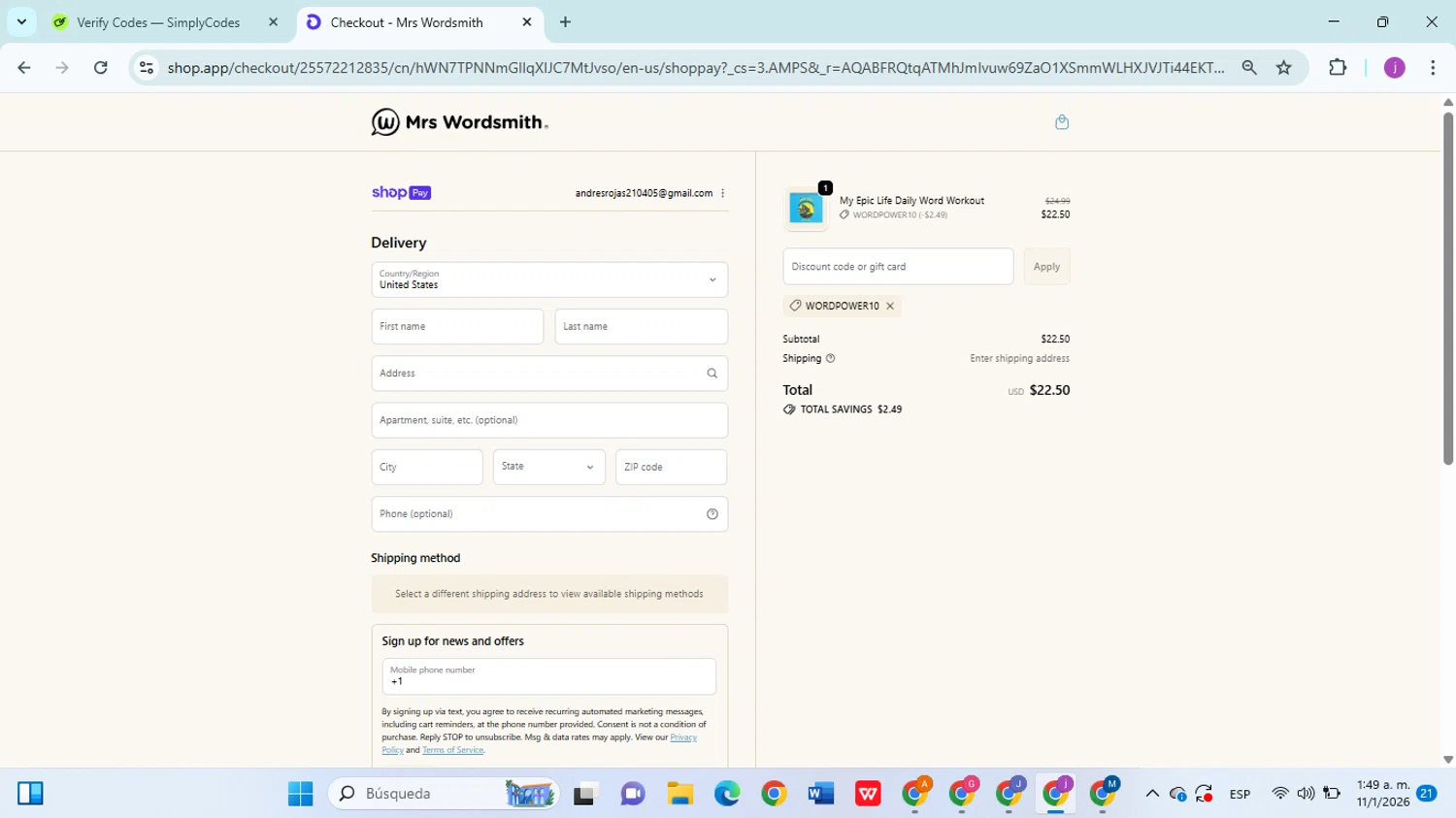This screenshot has width=1456, height=818.
Task: Expand the Country/Region dropdown
Action: pos(549,279)
